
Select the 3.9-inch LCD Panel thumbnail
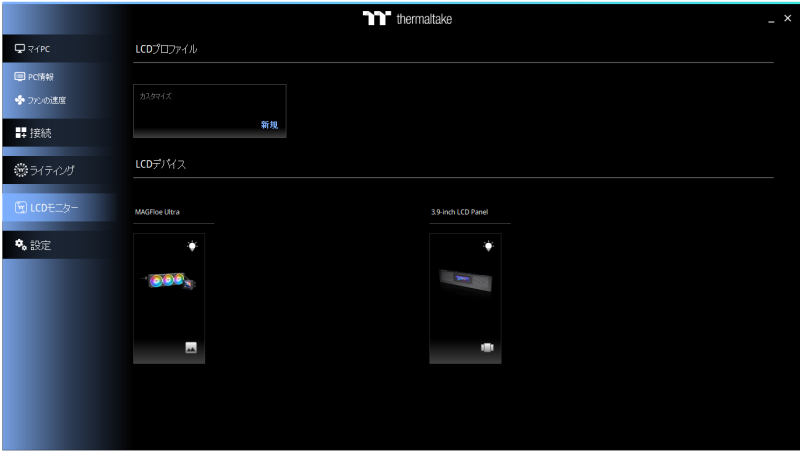(x=465, y=282)
